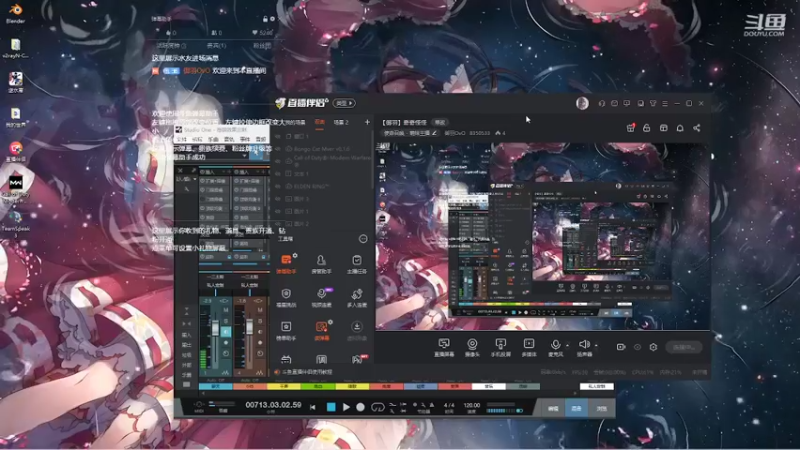
Task: Open the room manager assistant tool
Action: (x=321, y=264)
